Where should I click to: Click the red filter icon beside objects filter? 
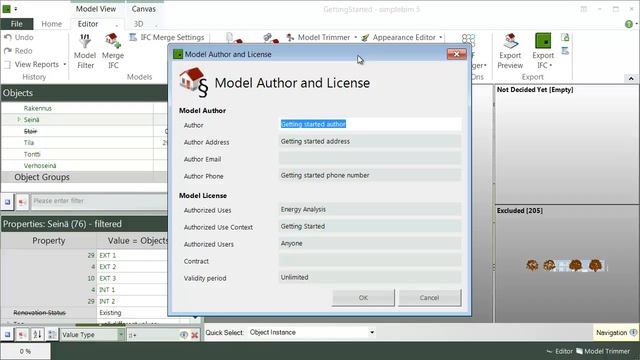[22, 202]
